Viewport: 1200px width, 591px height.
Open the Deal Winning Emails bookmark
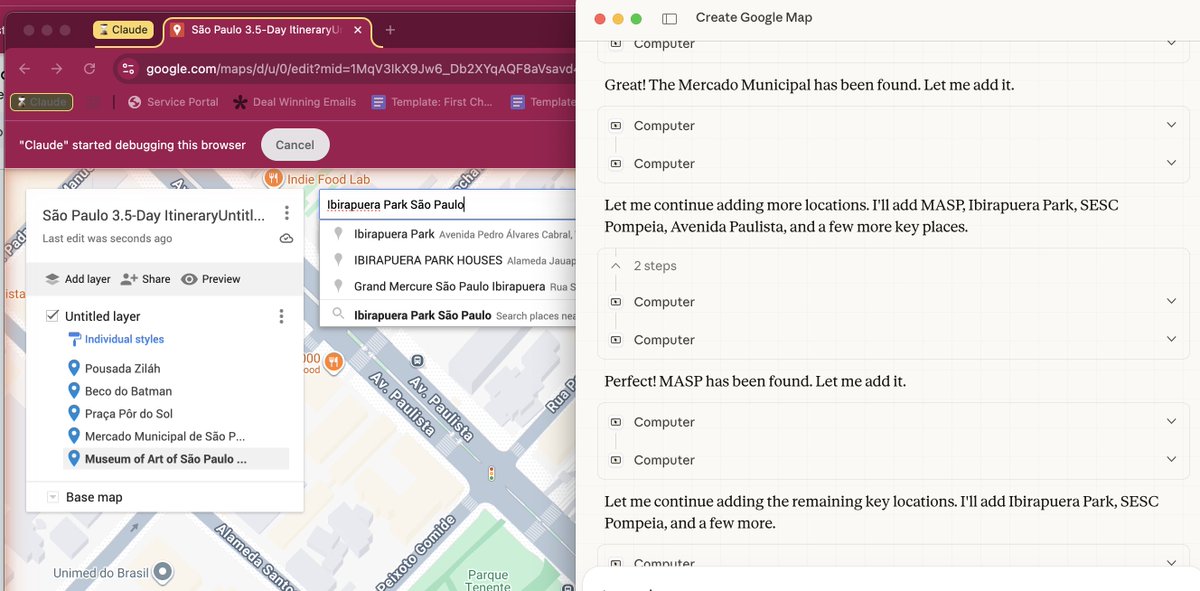(x=293, y=102)
